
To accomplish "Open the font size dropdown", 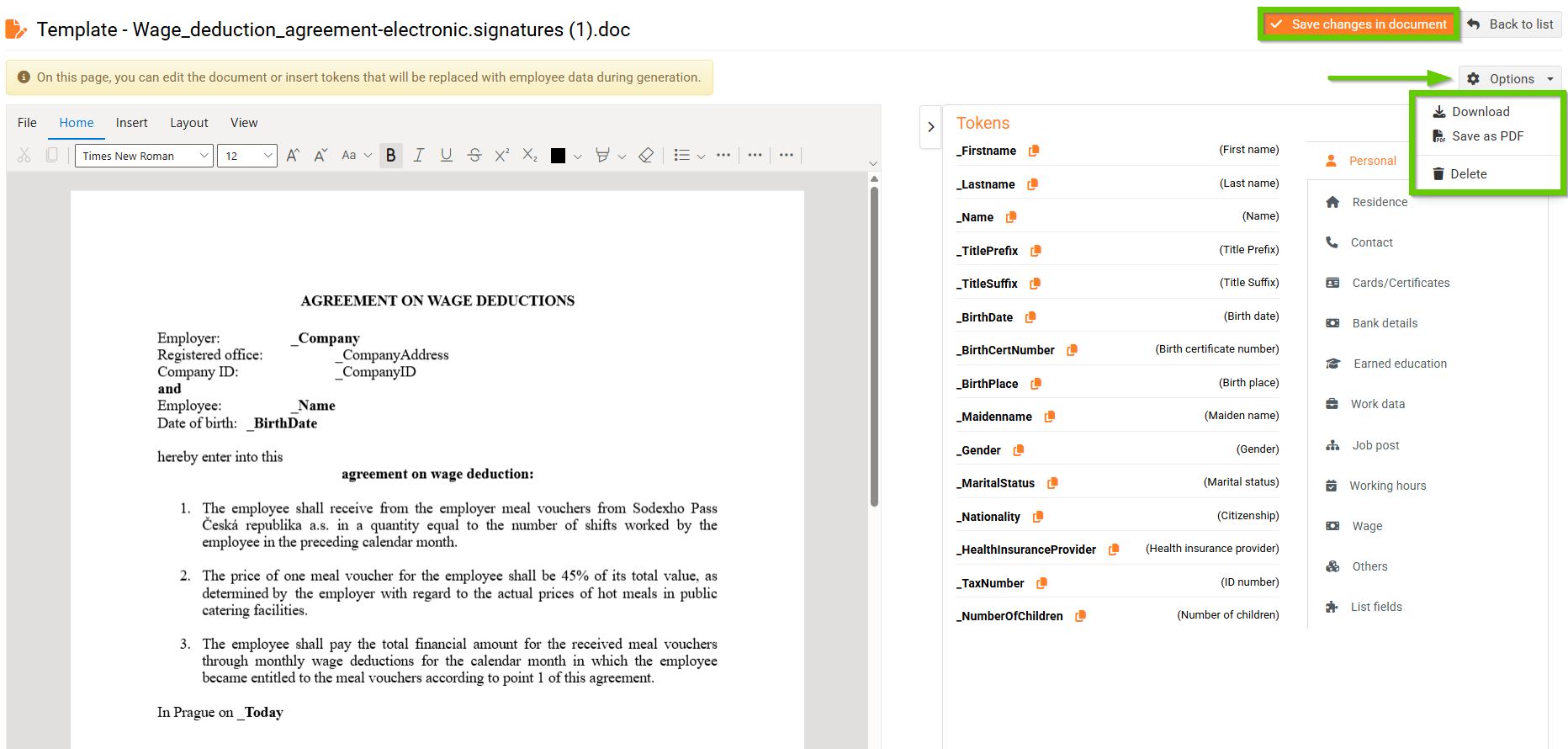I will tap(247, 156).
